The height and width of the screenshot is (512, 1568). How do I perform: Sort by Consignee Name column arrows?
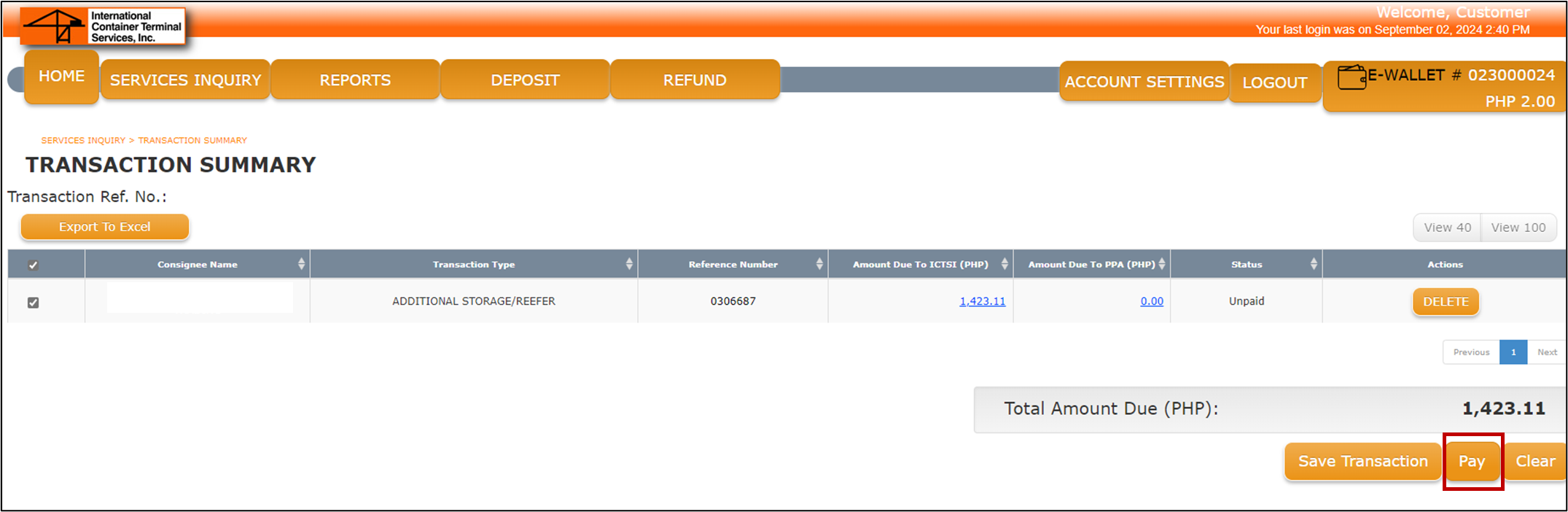tap(301, 264)
